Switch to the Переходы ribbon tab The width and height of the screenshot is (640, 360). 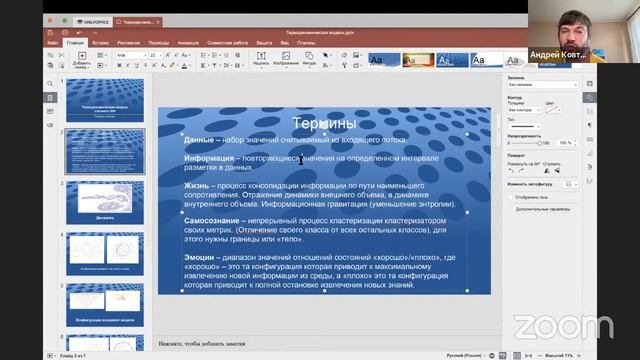[x=159, y=43]
